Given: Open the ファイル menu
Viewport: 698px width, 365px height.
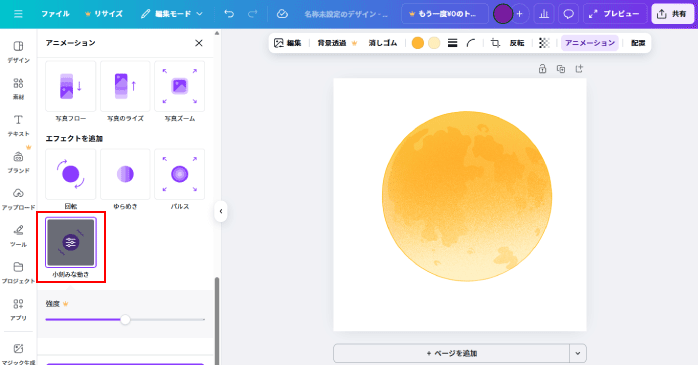Looking at the screenshot, I should click(x=55, y=14).
